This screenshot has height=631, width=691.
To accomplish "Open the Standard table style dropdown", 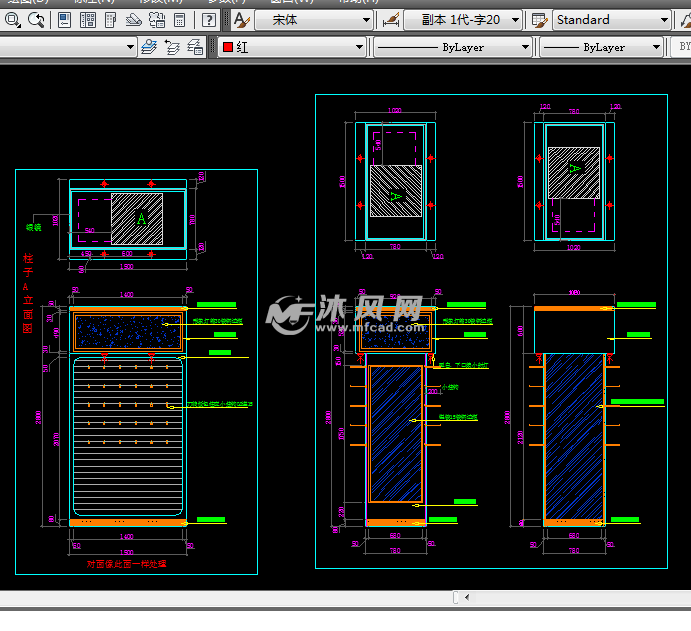I will tap(612, 20).
